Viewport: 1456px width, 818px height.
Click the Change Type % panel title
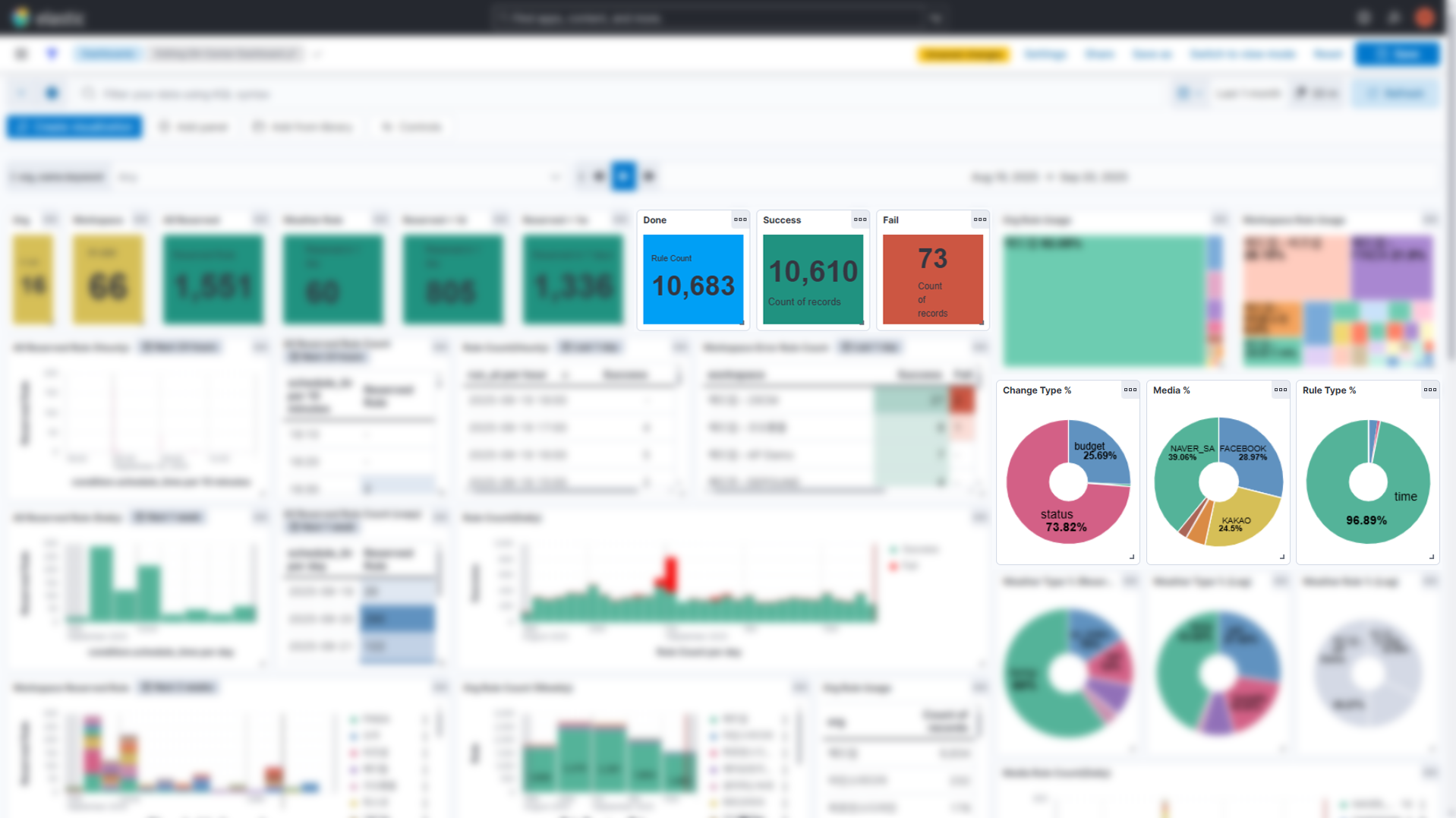coord(1036,390)
